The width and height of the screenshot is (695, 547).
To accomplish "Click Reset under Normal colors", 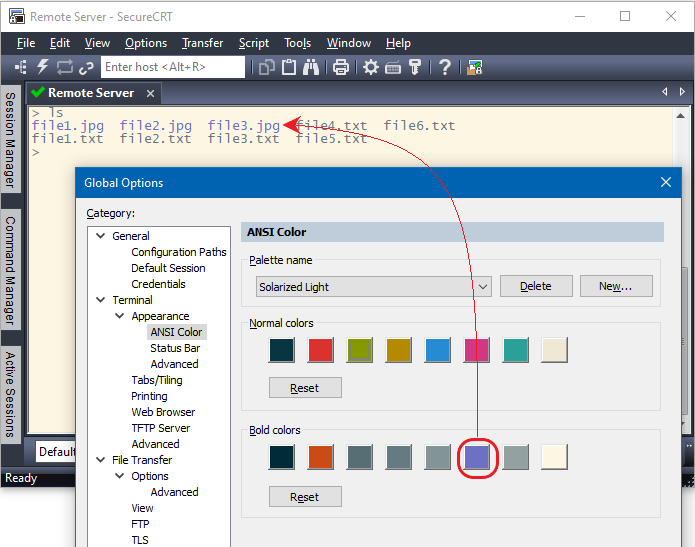I will 305,388.
